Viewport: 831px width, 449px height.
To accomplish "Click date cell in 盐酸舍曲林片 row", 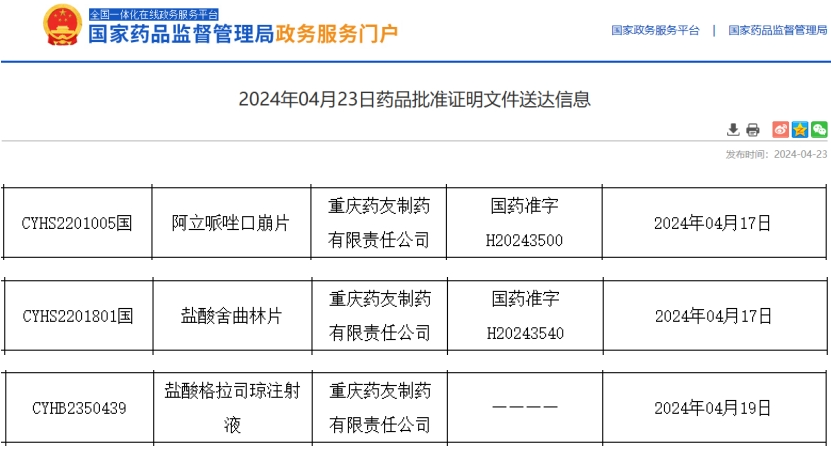I will pos(714,316).
